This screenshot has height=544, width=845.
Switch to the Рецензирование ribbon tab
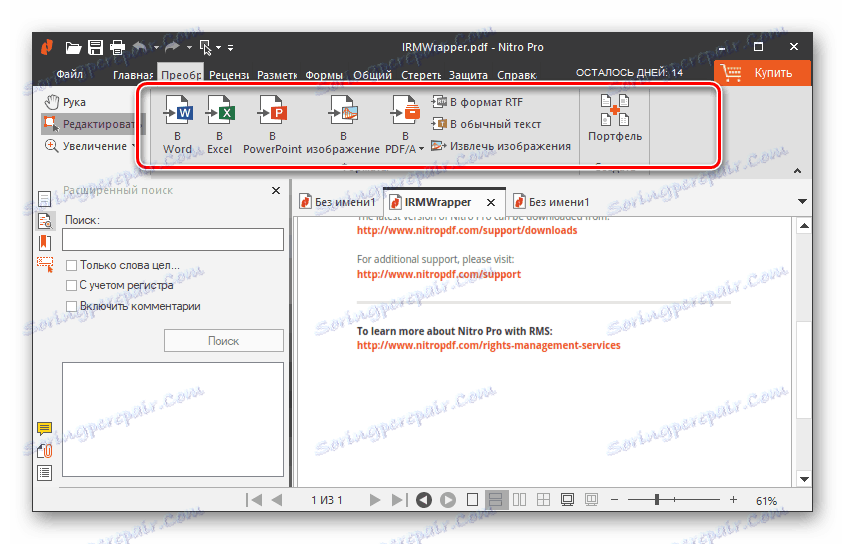229,75
